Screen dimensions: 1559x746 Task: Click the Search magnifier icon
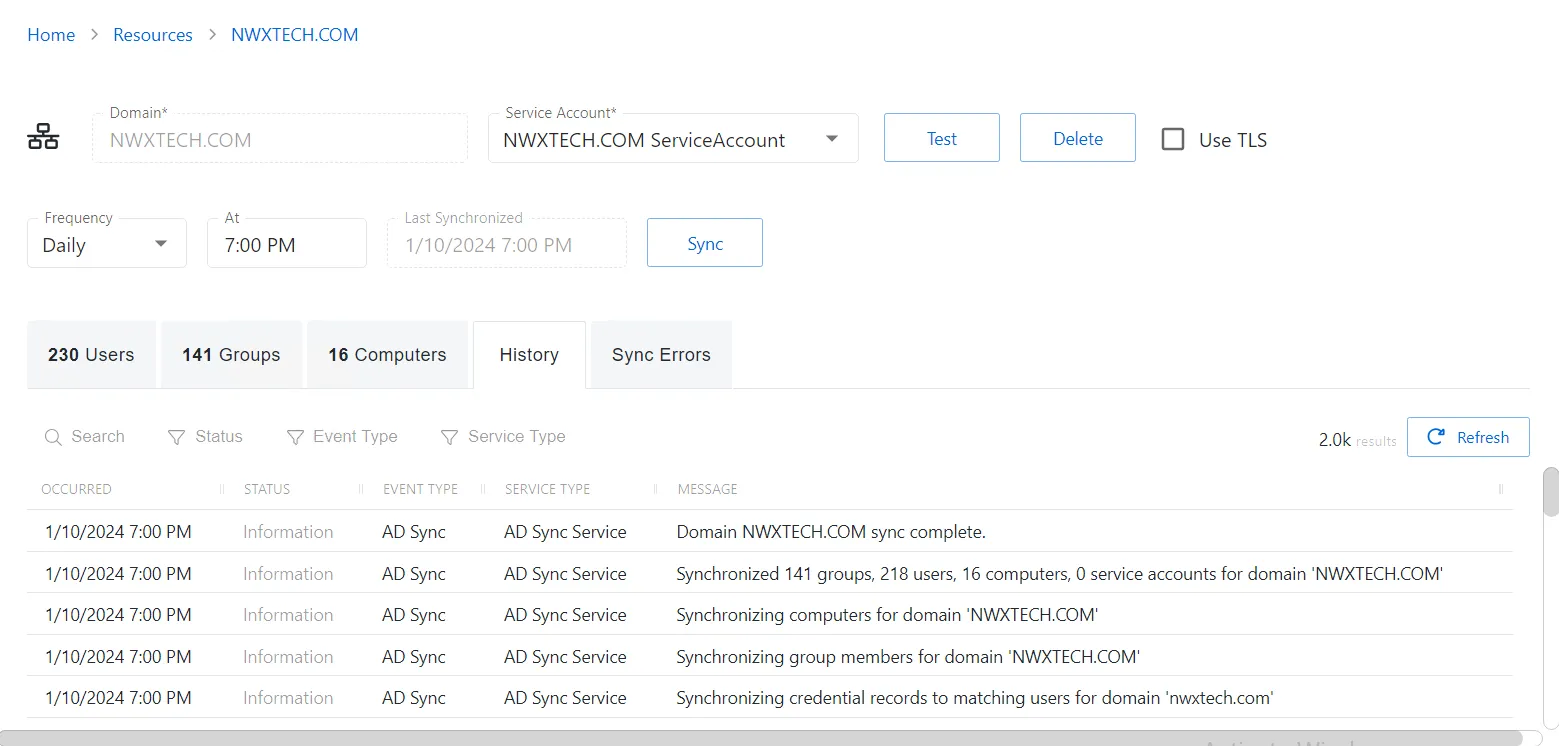[x=53, y=437]
